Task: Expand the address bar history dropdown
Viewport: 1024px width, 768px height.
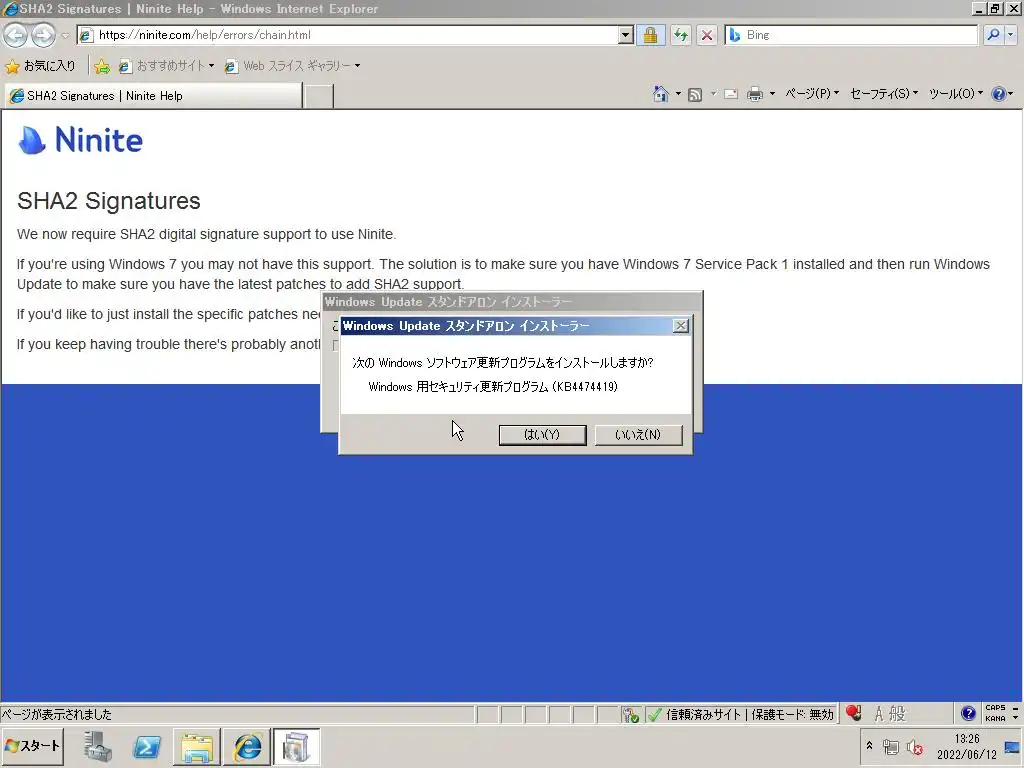Action: (x=625, y=35)
